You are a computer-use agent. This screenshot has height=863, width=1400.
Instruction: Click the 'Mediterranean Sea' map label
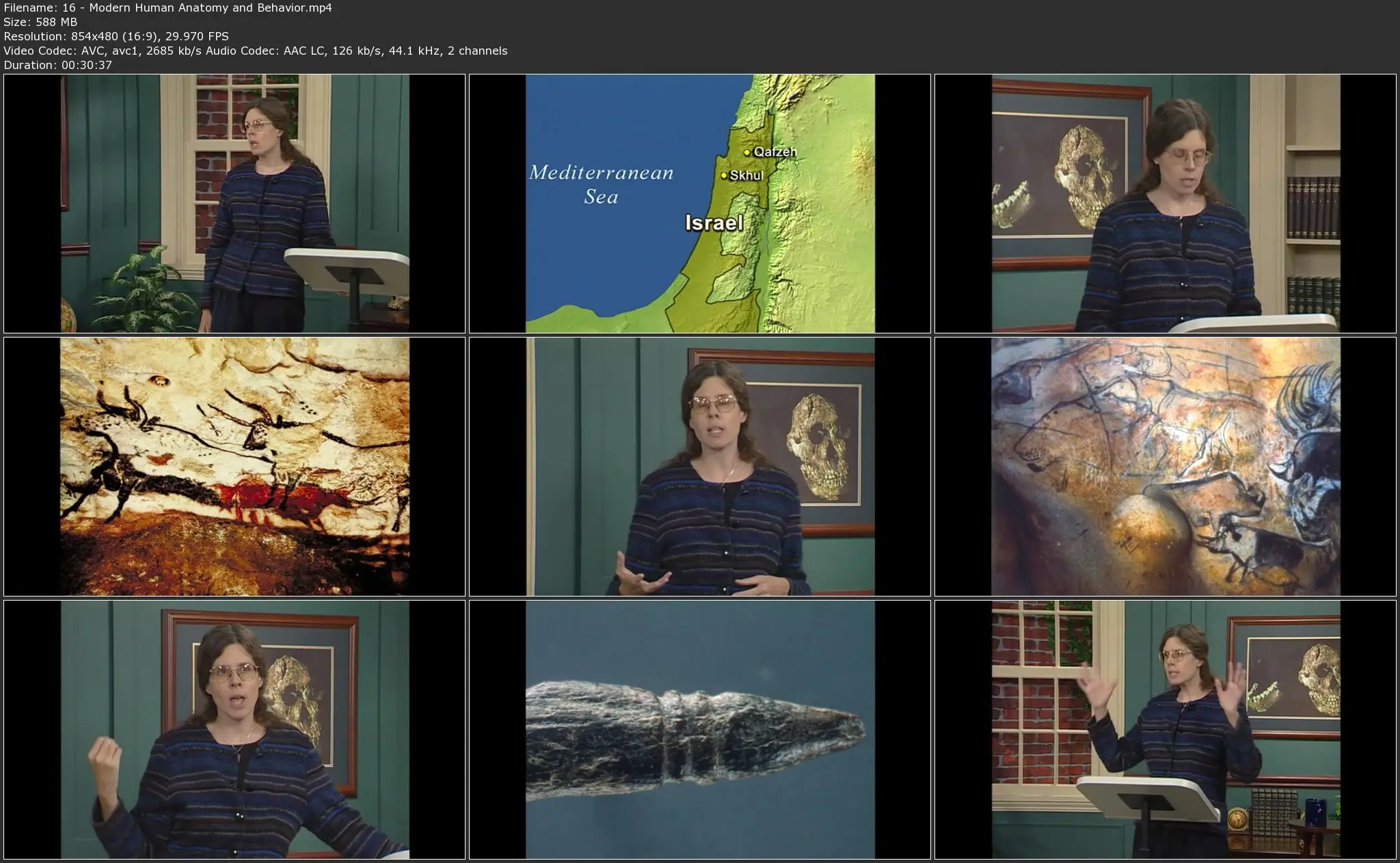pyautogui.click(x=602, y=184)
